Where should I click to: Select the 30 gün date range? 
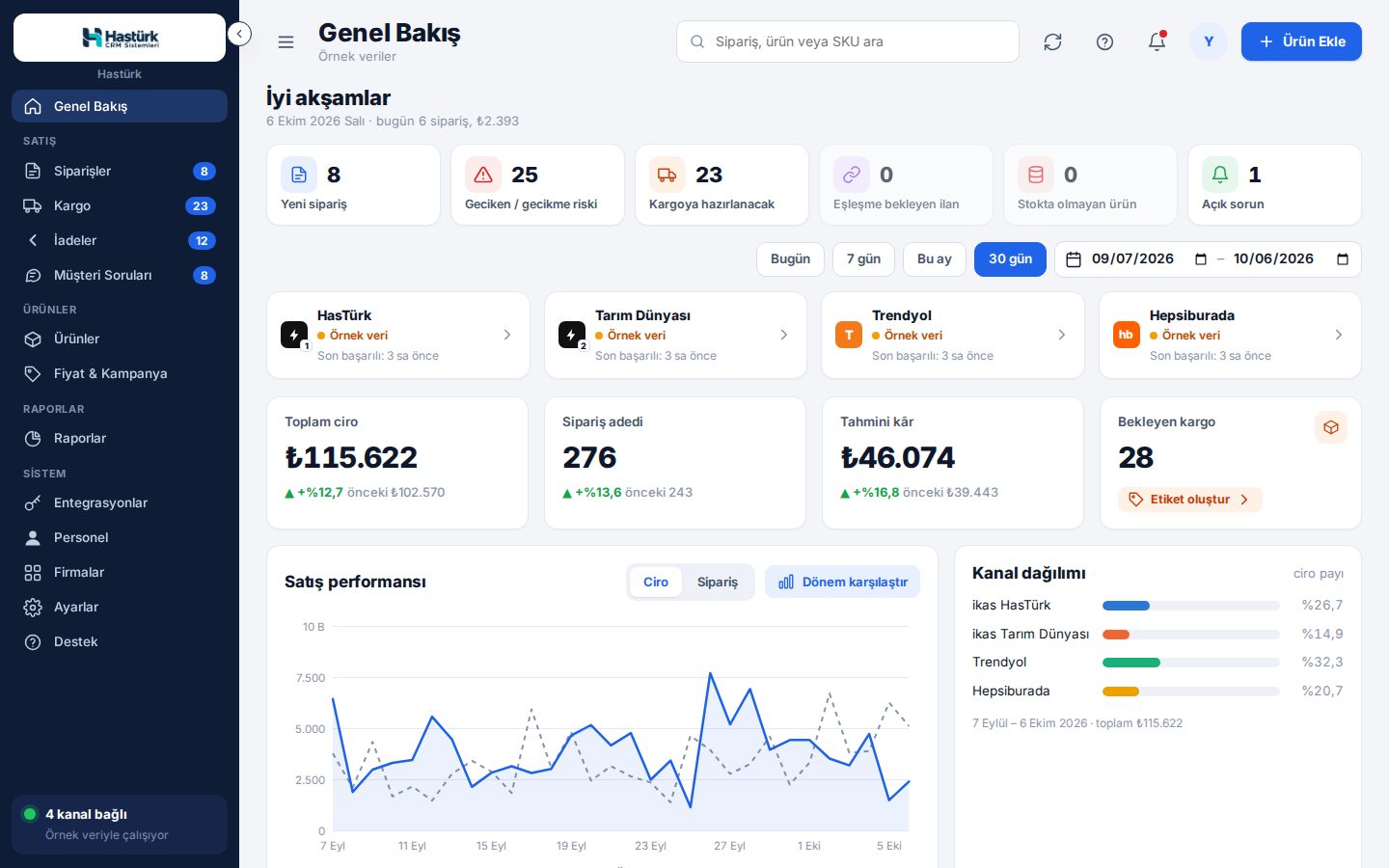tap(1010, 259)
